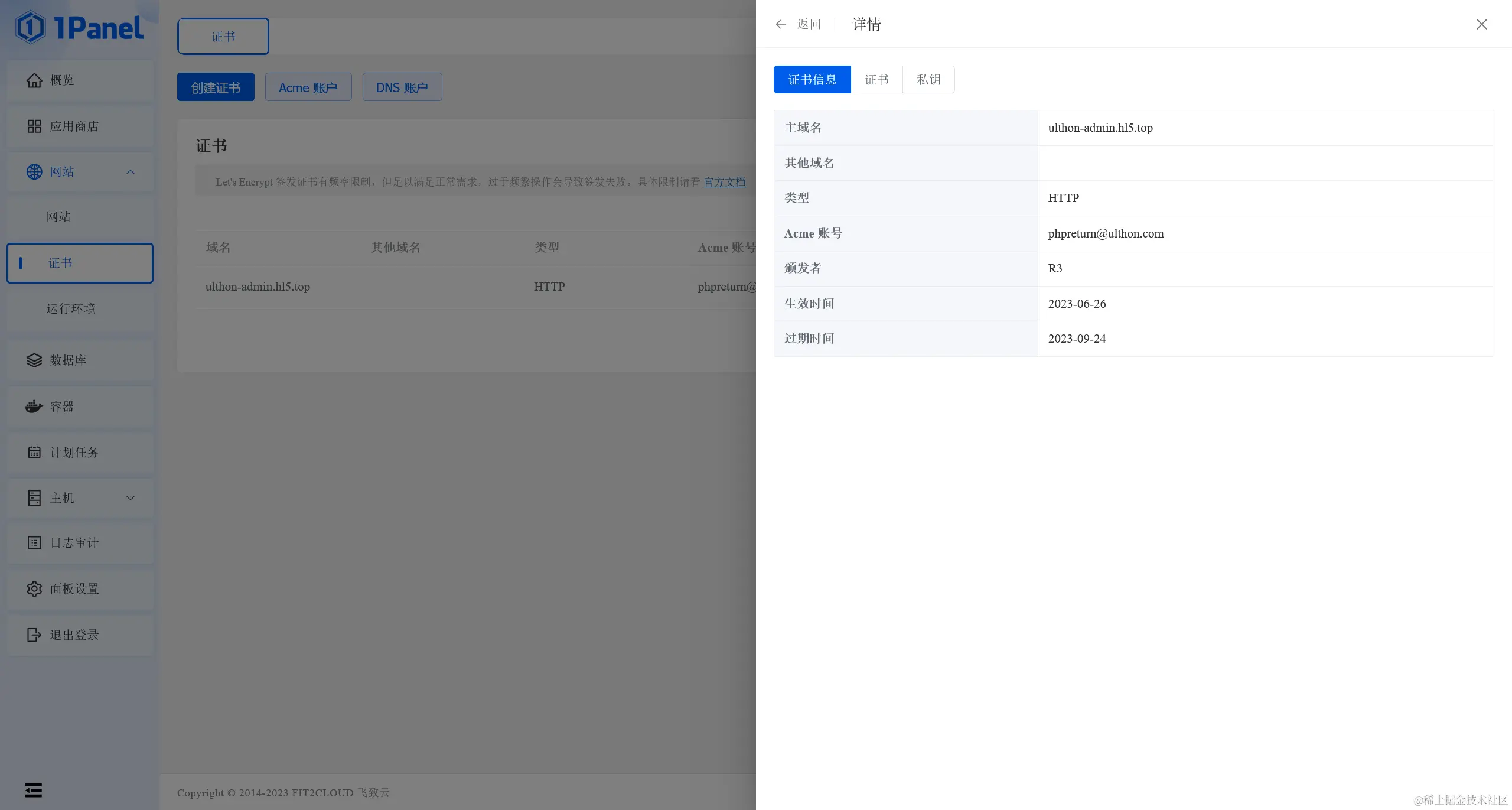Click the 退出登录 logout icon
Image resolution: width=1512 pixels, height=810 pixels.
(34, 635)
